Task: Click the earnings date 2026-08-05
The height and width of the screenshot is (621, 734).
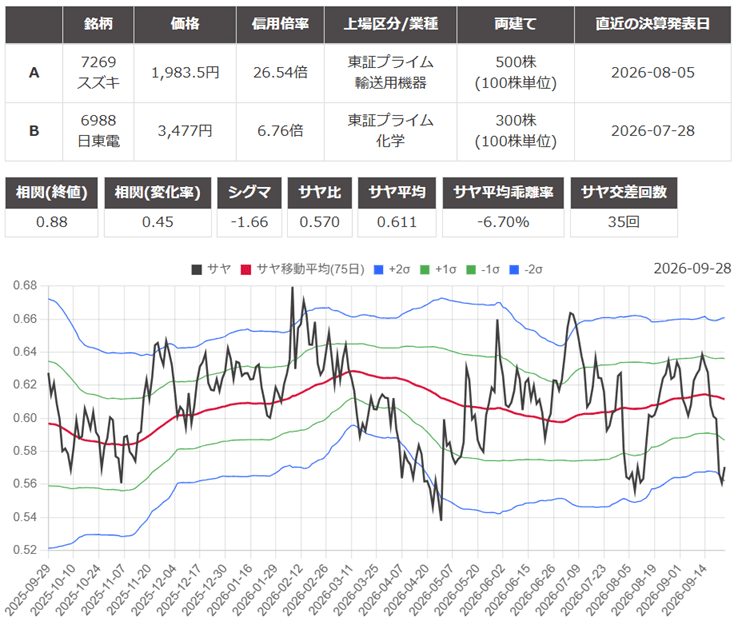Action: coord(653,73)
